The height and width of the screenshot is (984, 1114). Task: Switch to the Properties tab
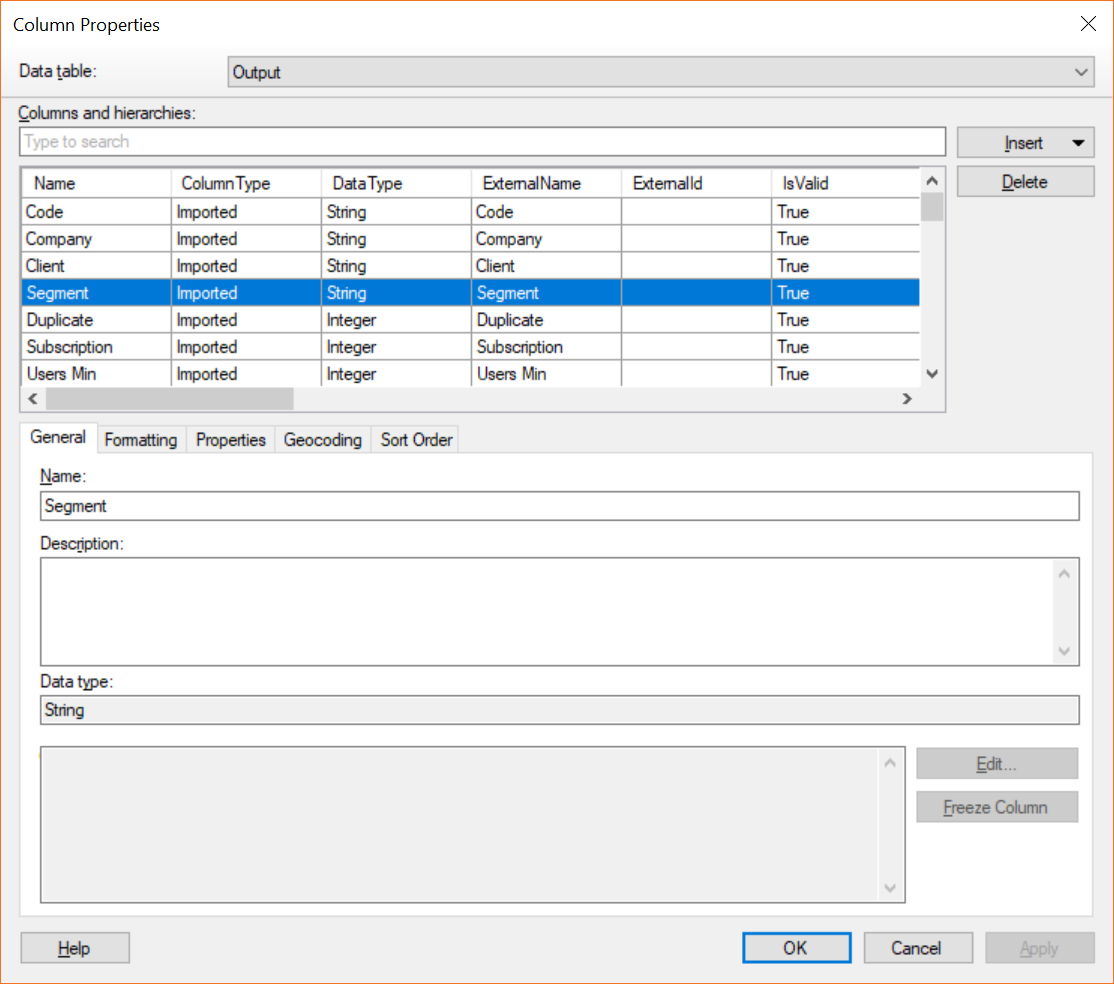[x=231, y=440]
